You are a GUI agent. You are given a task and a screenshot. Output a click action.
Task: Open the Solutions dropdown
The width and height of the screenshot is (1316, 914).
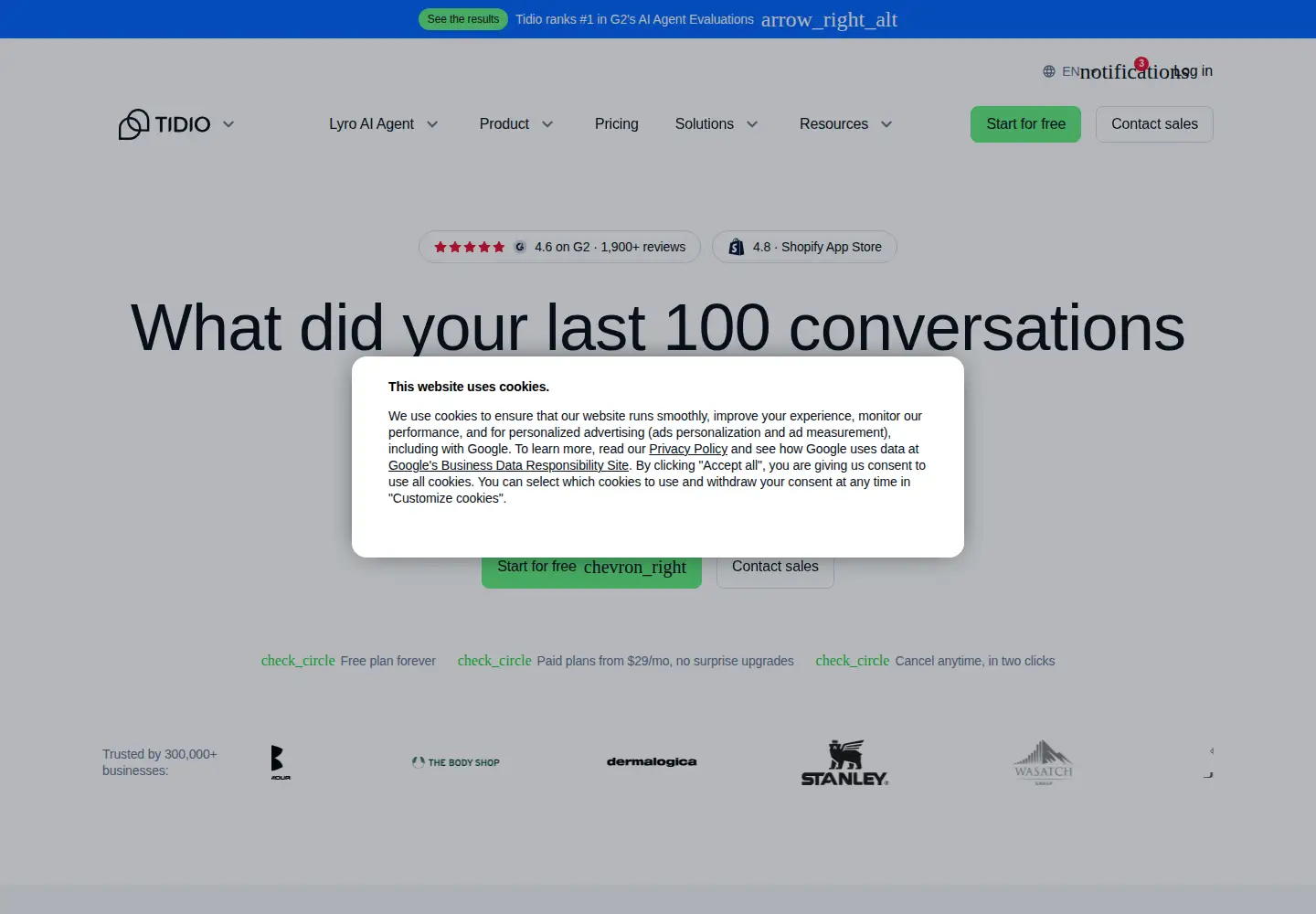coord(716,124)
